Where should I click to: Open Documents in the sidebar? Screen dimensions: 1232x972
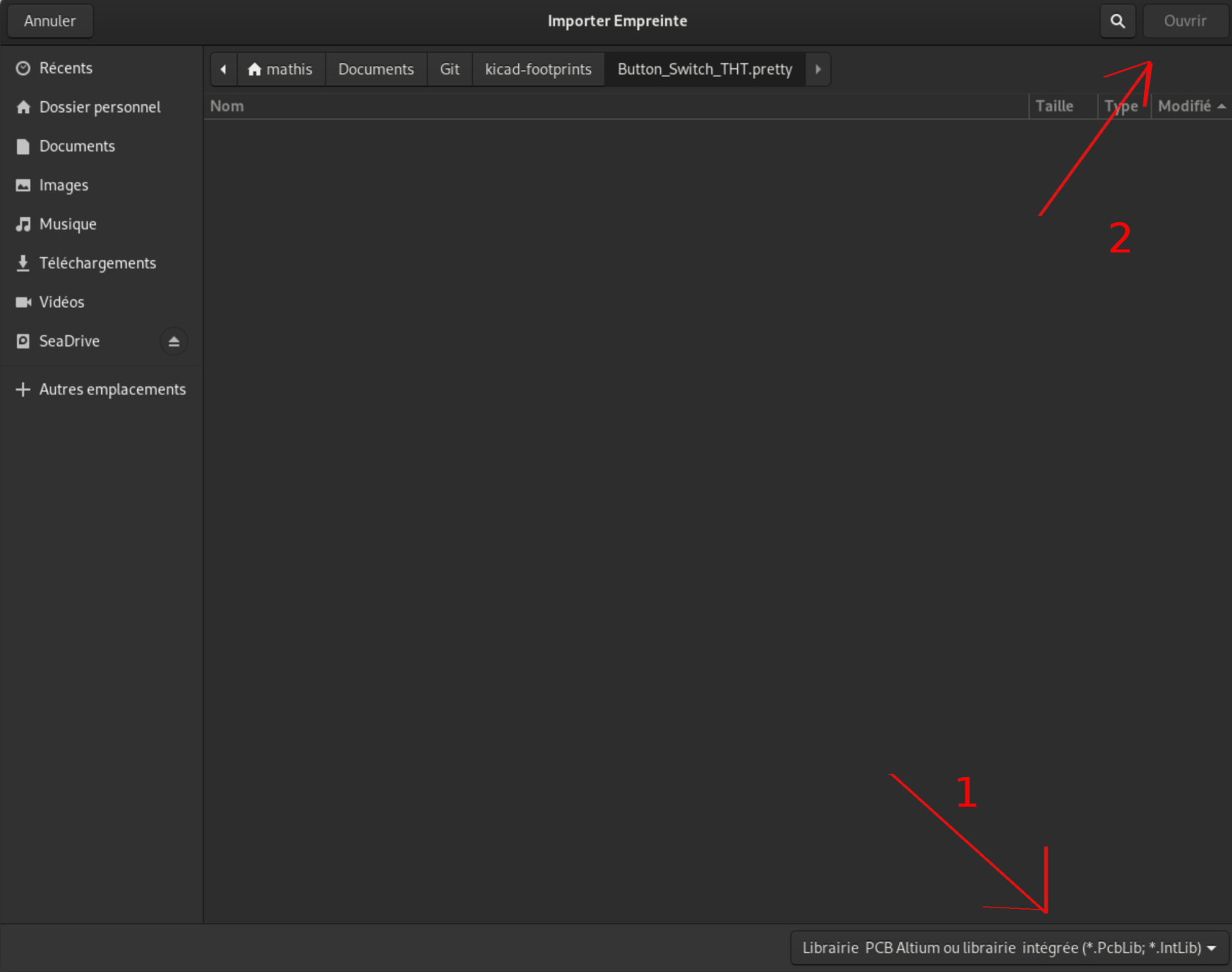click(102, 146)
